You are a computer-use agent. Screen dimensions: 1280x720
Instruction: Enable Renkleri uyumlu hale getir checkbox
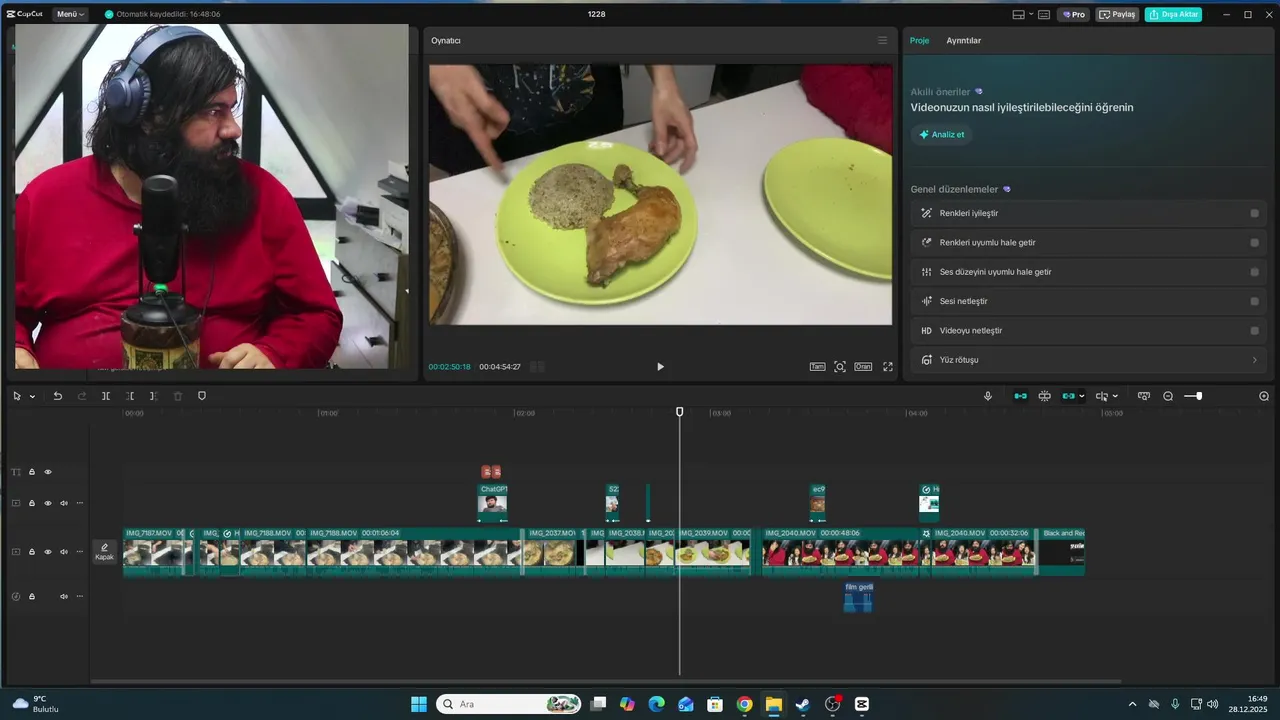[x=1254, y=242]
